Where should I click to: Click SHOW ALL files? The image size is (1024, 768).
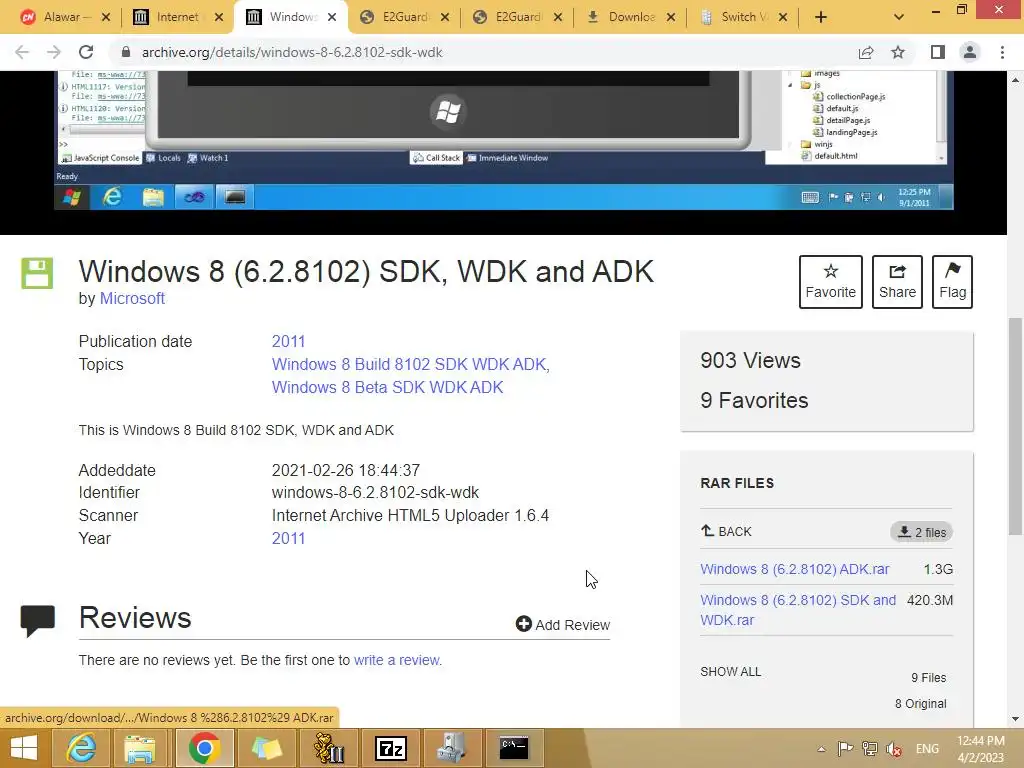(731, 672)
